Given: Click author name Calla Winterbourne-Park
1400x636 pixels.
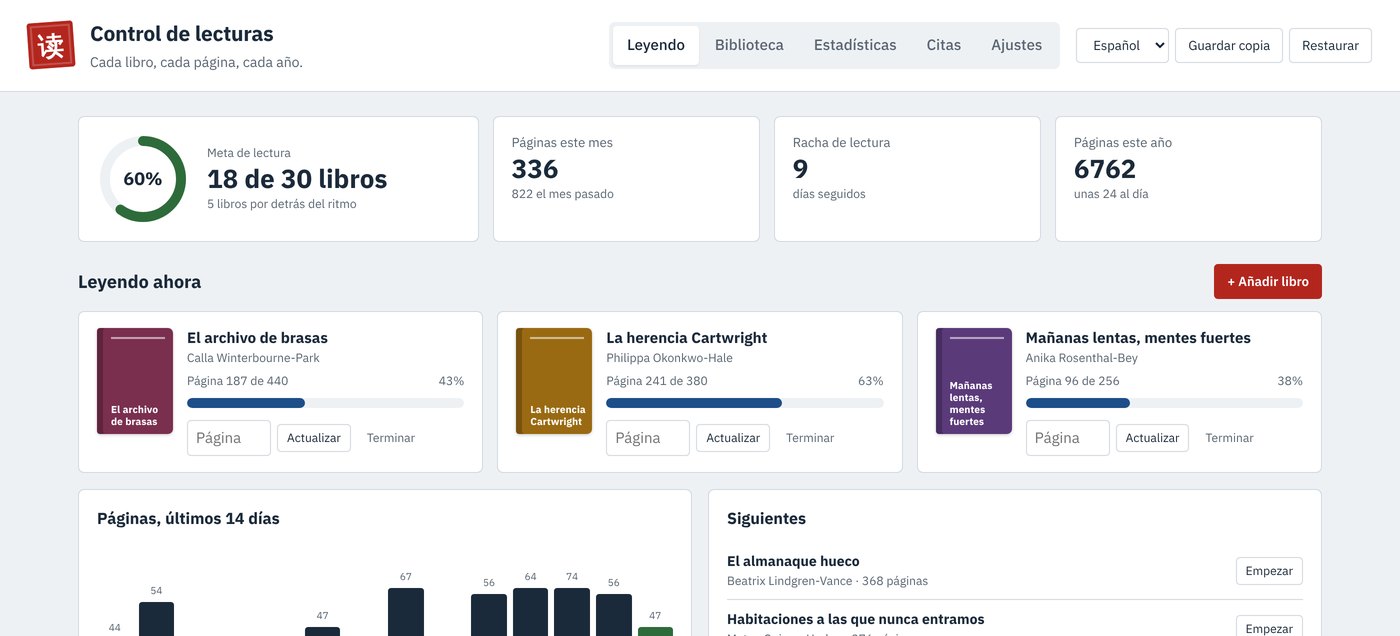Looking at the screenshot, I should click(x=253, y=358).
